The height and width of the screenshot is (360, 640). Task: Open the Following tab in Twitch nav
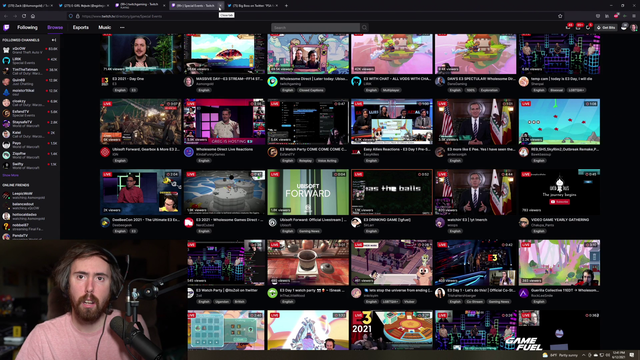point(27,27)
